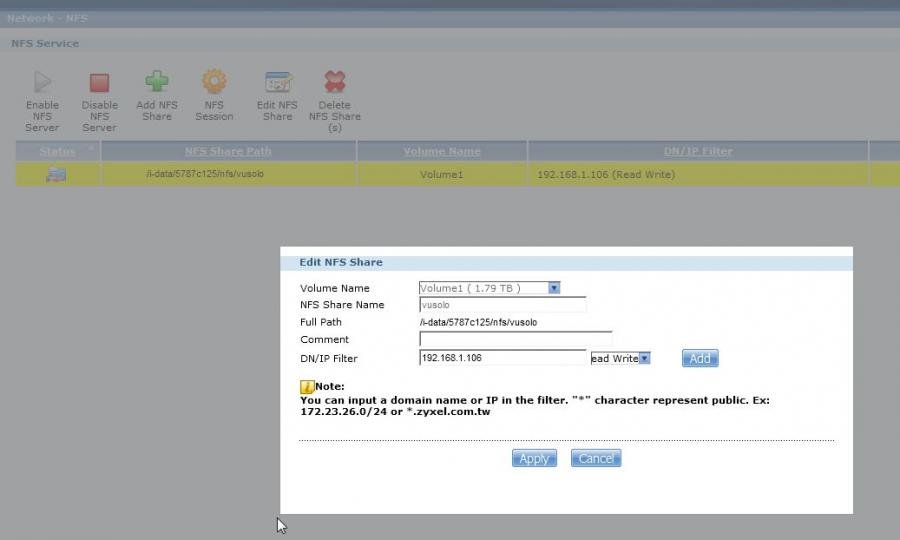This screenshot has width=900, height=540.
Task: Focus the Comment text field
Action: [515, 339]
